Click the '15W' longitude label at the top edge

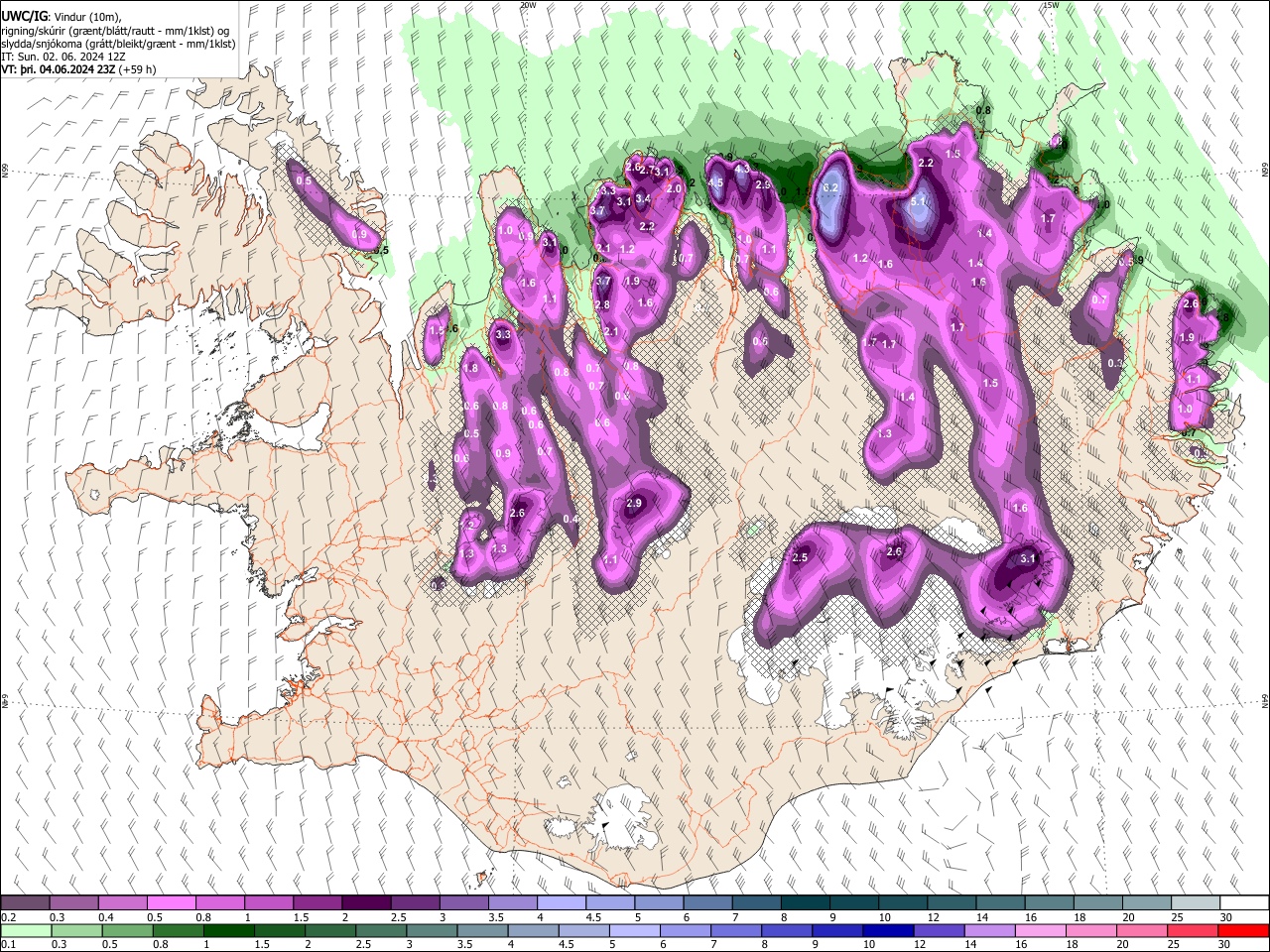click(1051, 5)
